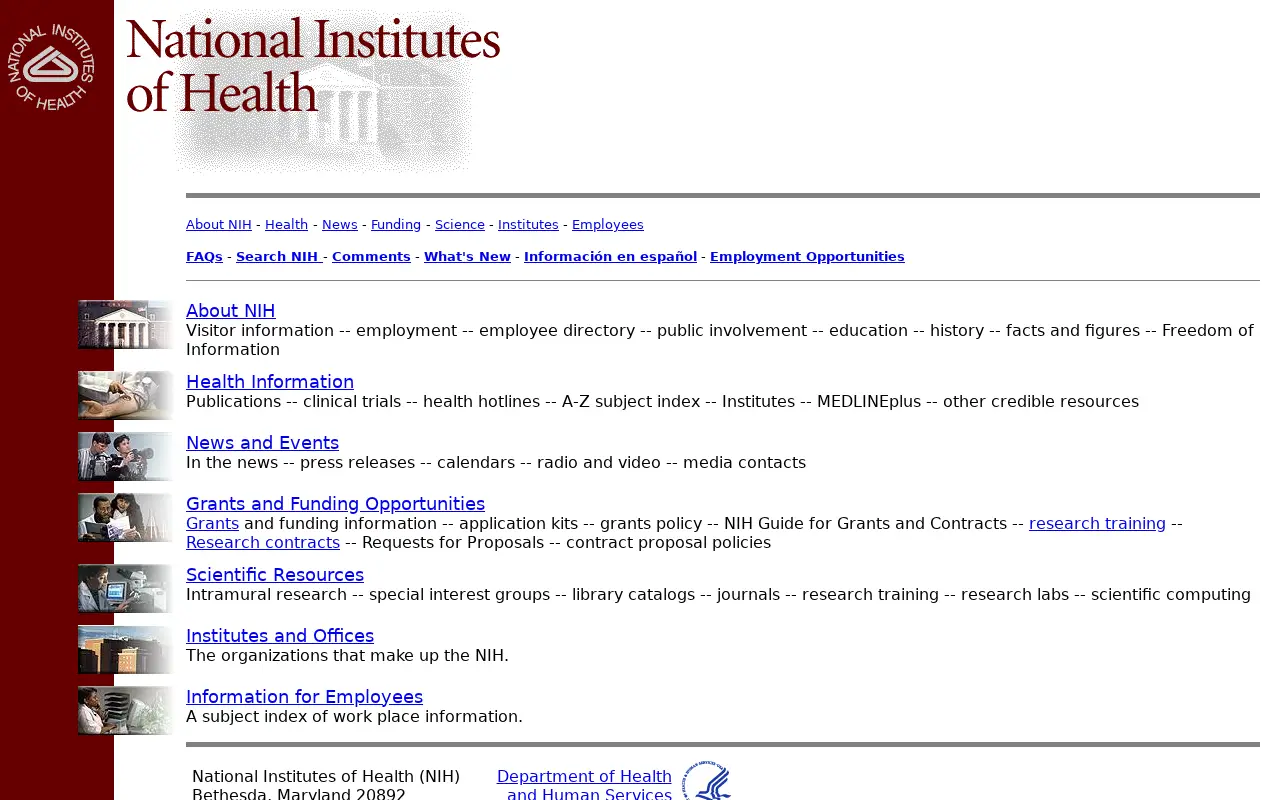The height and width of the screenshot is (800, 1280).
Task: Click Information for Employees heading link
Action: tap(304, 697)
